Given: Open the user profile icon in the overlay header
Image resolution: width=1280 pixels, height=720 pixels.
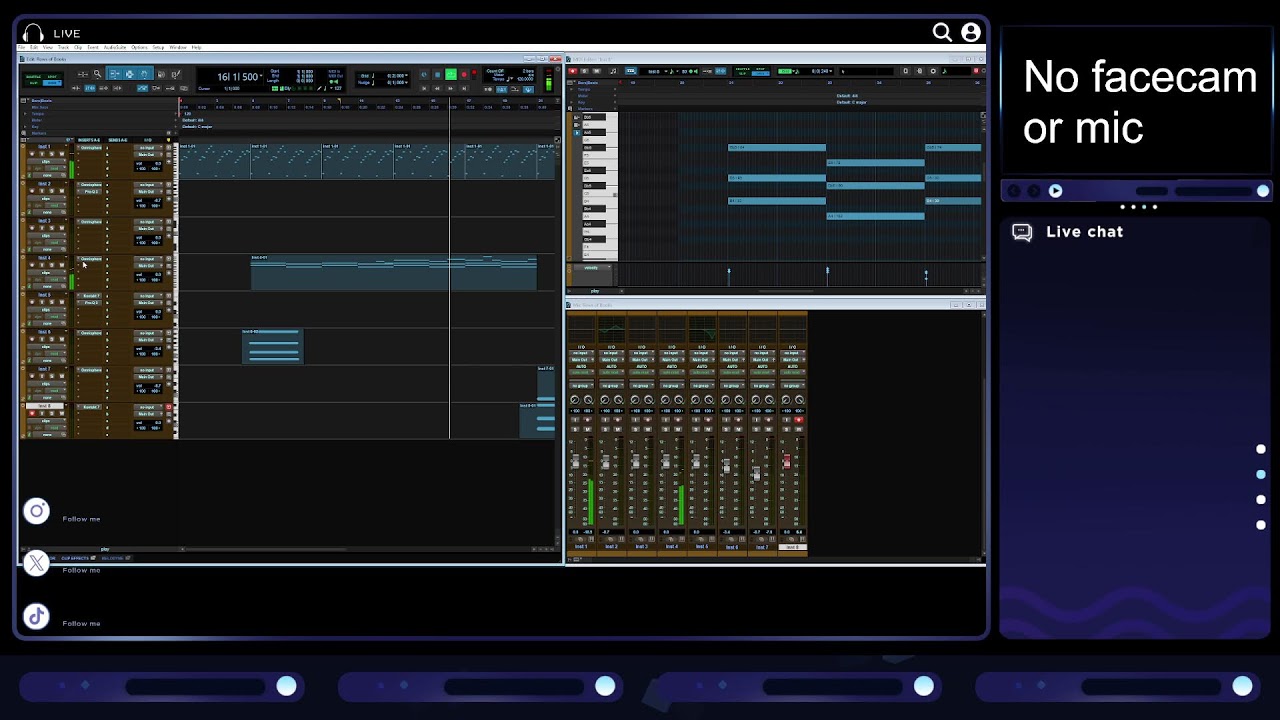Looking at the screenshot, I should (x=970, y=33).
